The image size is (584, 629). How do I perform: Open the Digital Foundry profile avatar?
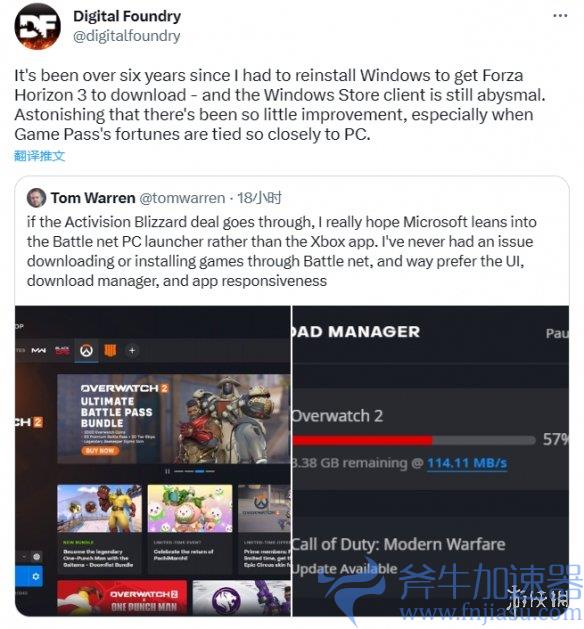click(x=37, y=26)
